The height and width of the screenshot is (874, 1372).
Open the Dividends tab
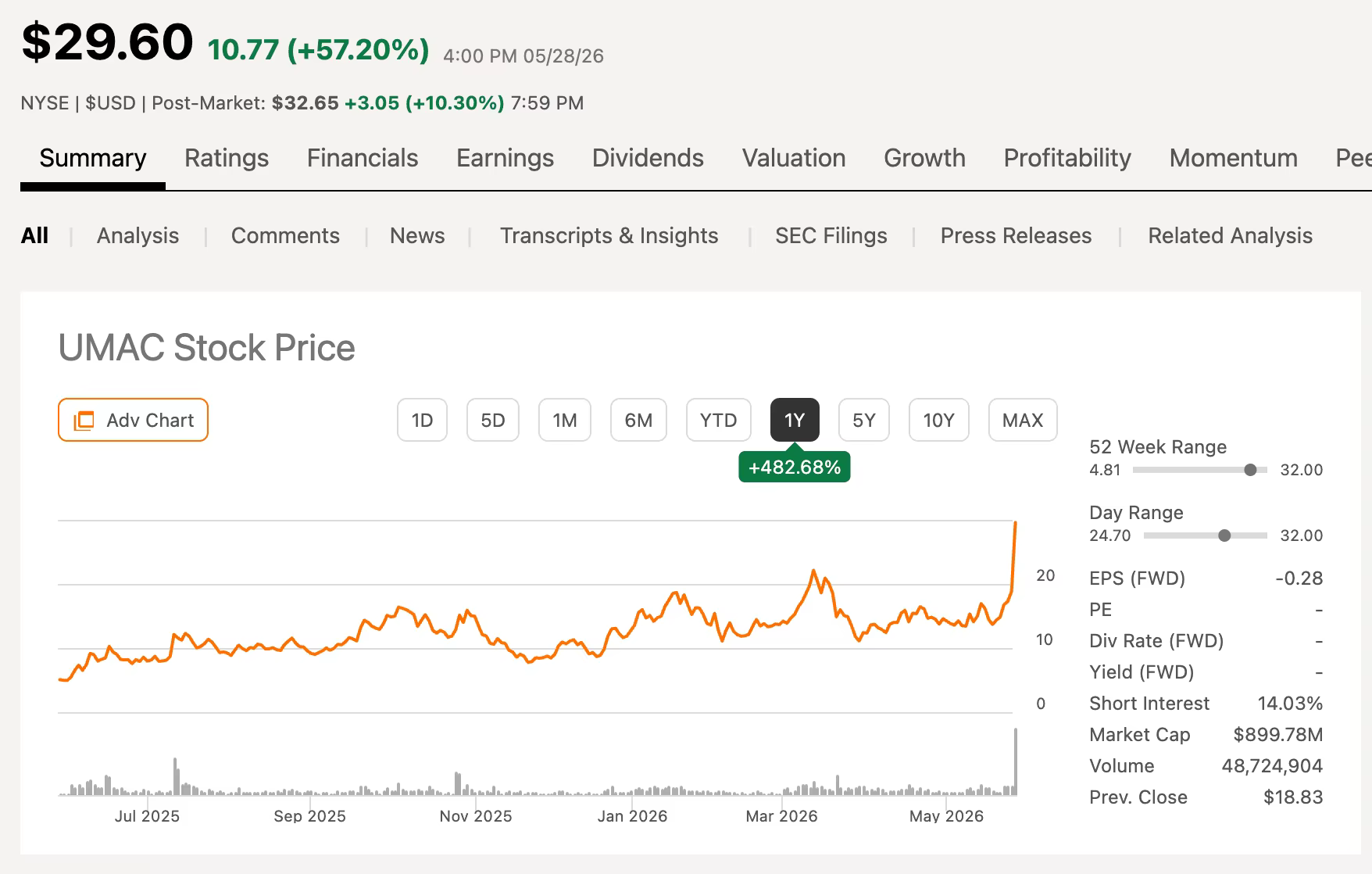(648, 159)
